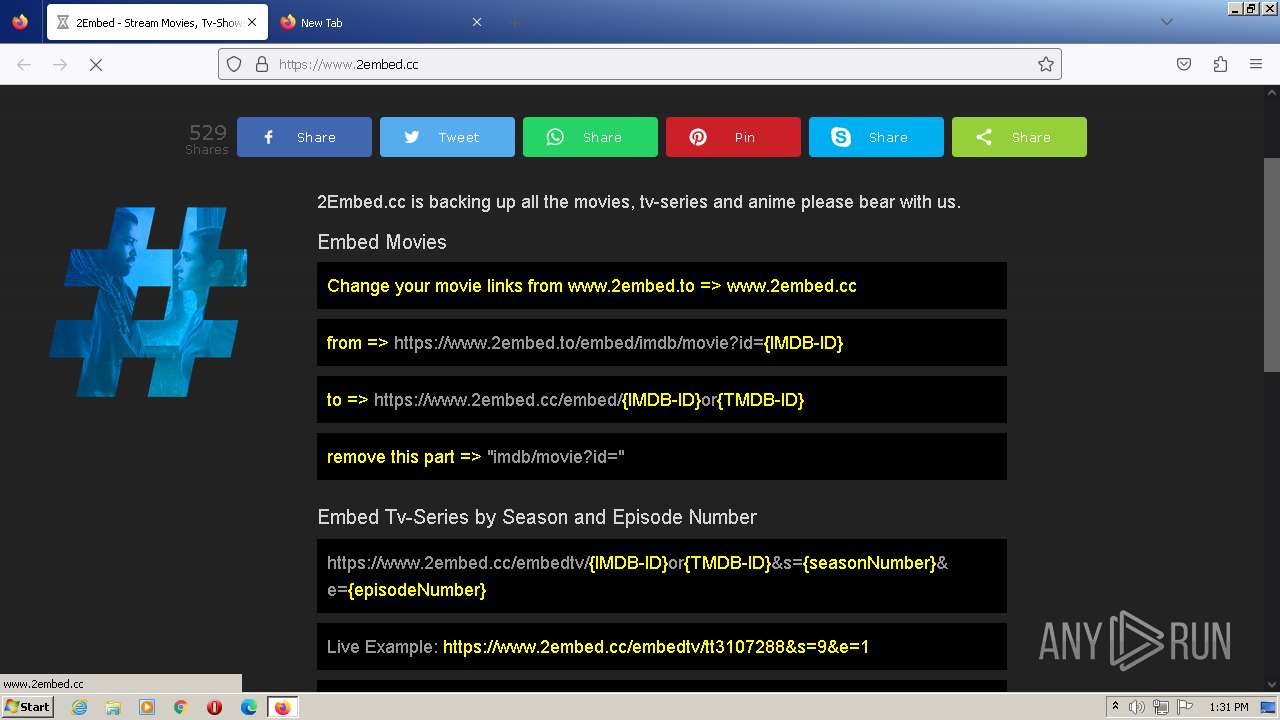The height and width of the screenshot is (720, 1280).
Task: Open Firefox application hamburger menu
Action: tap(1256, 64)
